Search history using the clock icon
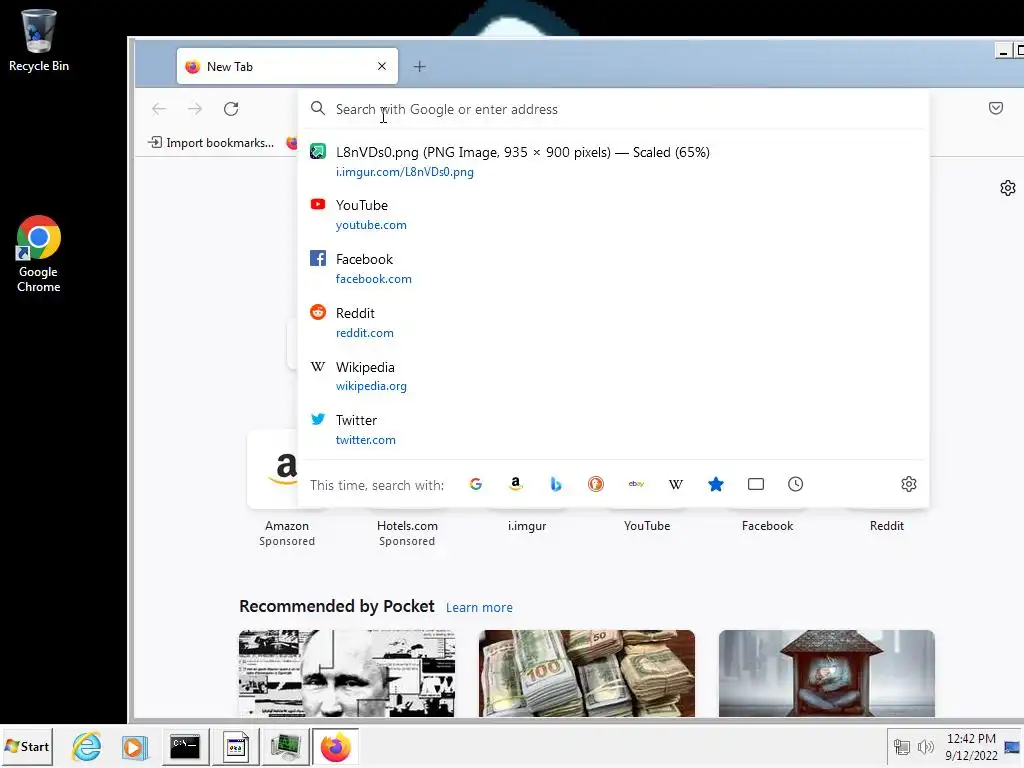 [795, 484]
